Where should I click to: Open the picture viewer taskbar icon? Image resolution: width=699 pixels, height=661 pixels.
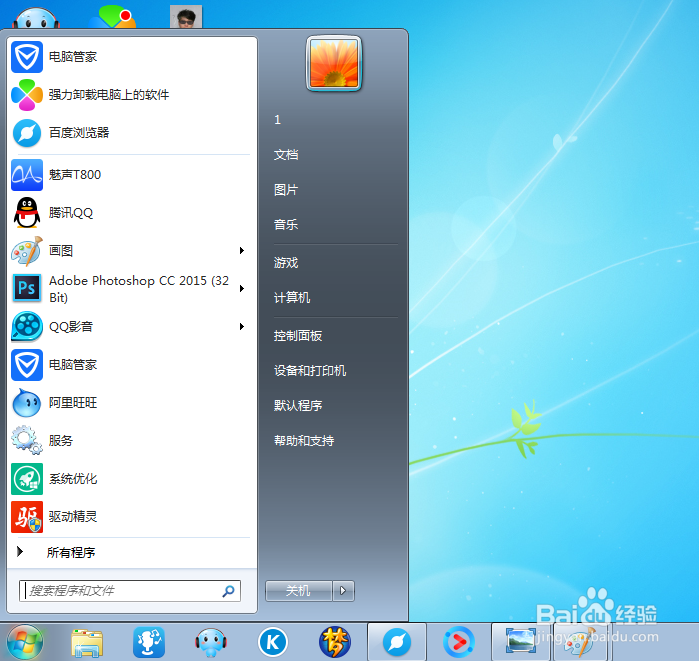coord(521,642)
